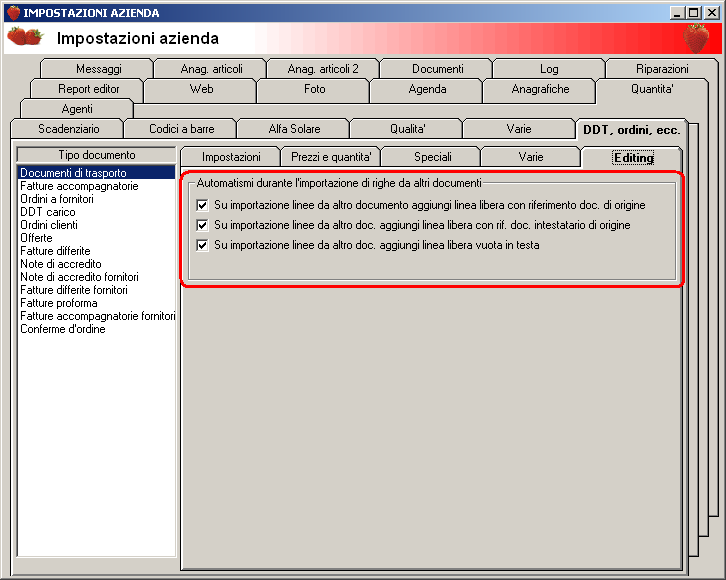Screen dimensions: 726x580
Task: Choose Note di accredito fornitori
Action: pyautogui.click(x=96, y=277)
